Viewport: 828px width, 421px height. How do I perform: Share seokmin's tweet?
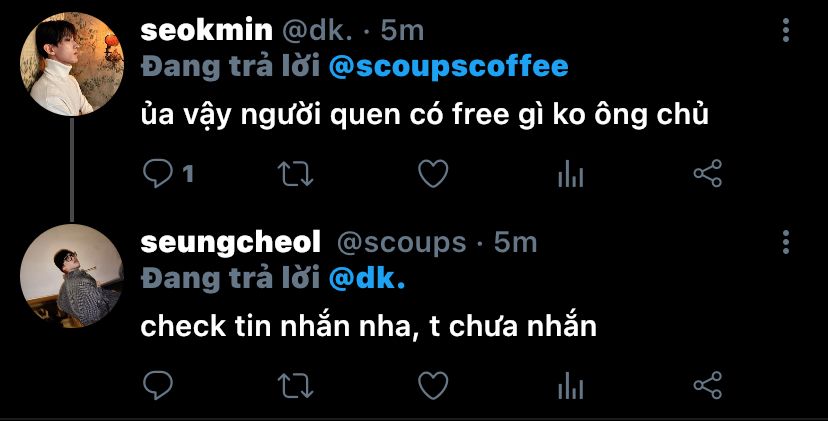coord(708,174)
